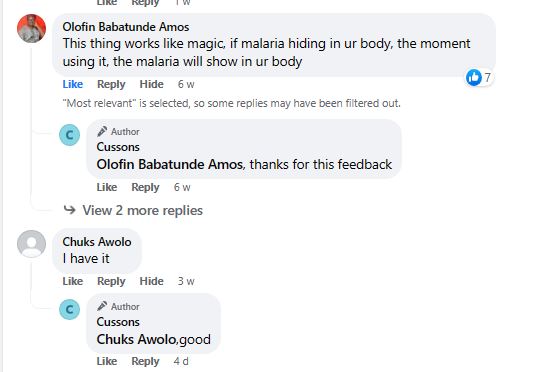The width and height of the screenshot is (534, 372).
Task: Open Olofin Babatunde Amos profile picture
Action: coord(31,28)
